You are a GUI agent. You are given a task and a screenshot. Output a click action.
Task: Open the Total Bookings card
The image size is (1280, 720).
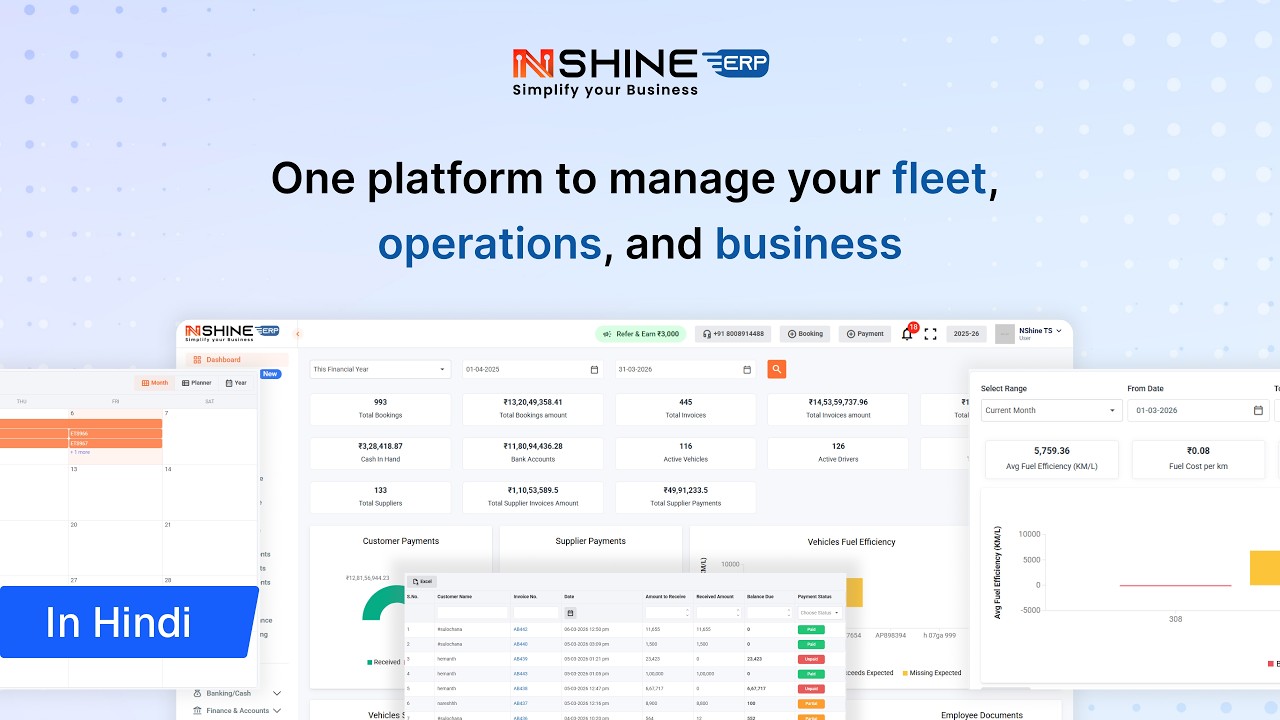click(380, 409)
